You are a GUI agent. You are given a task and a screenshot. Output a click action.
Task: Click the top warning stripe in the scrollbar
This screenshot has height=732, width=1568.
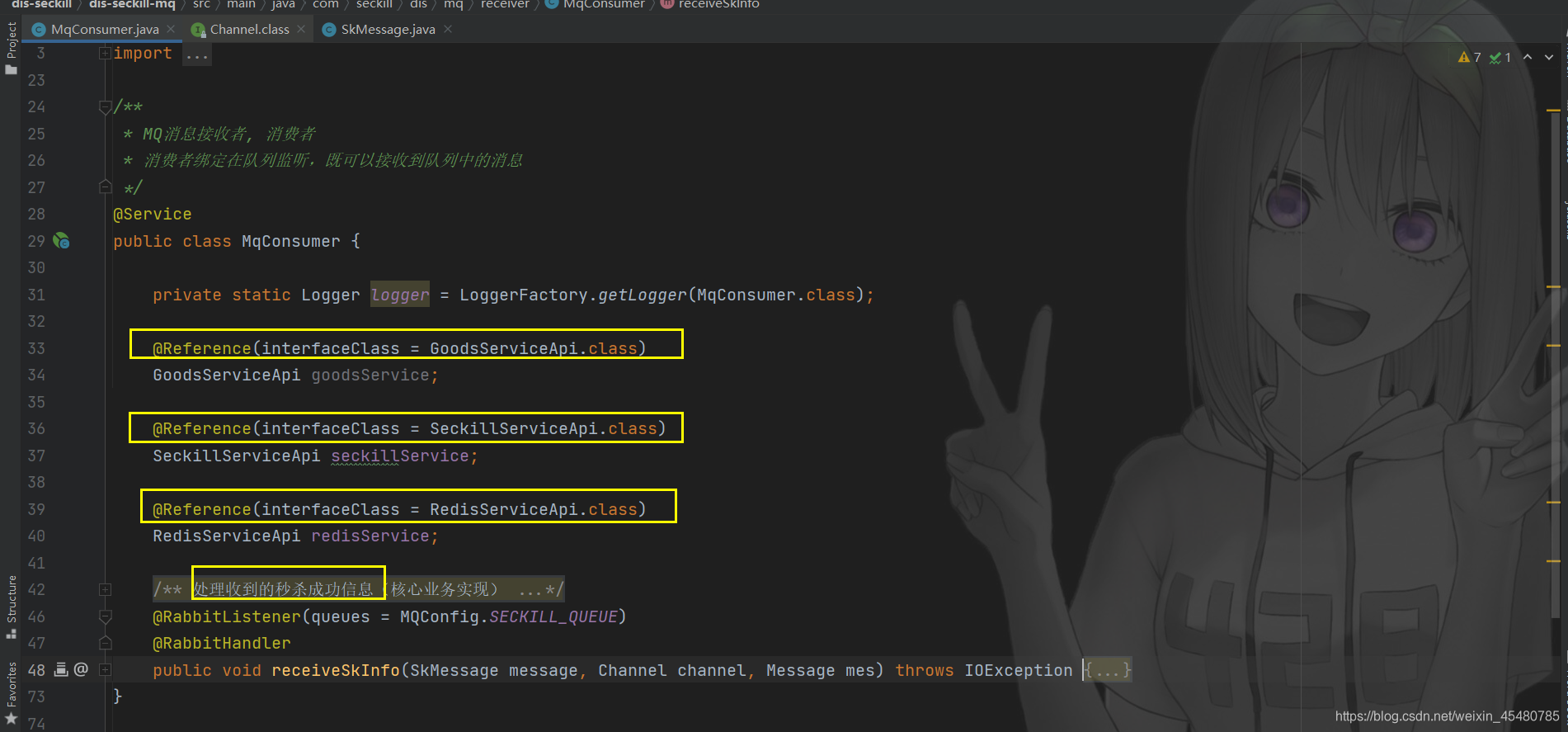1554,110
